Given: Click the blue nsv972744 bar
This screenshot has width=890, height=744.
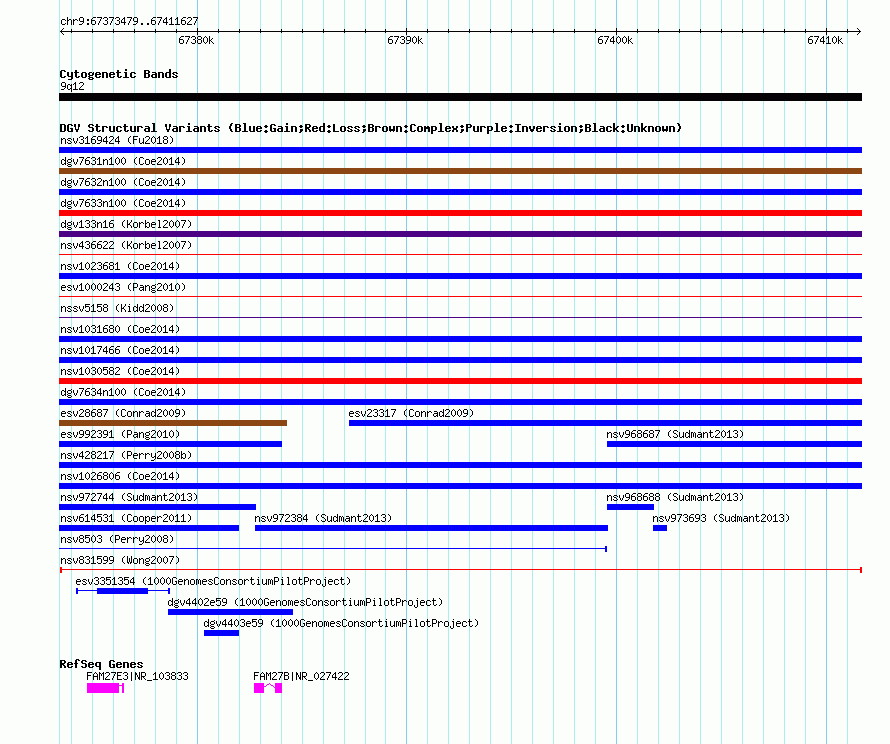Looking at the screenshot, I should pos(157,507).
